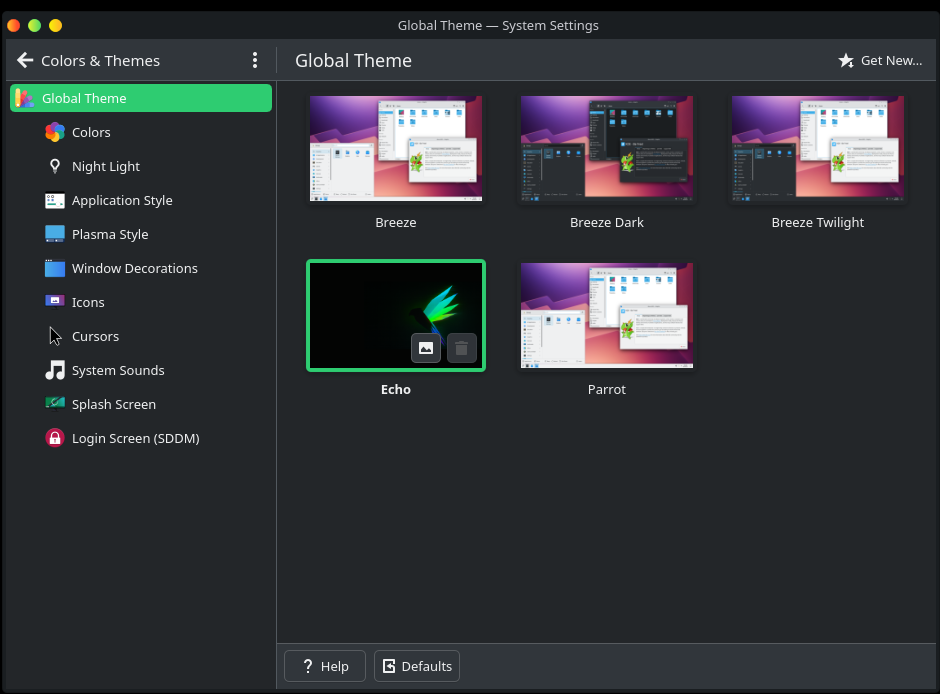Click the Login Screen (SDDM) lock icon
This screenshot has width=940, height=694.
click(55, 438)
